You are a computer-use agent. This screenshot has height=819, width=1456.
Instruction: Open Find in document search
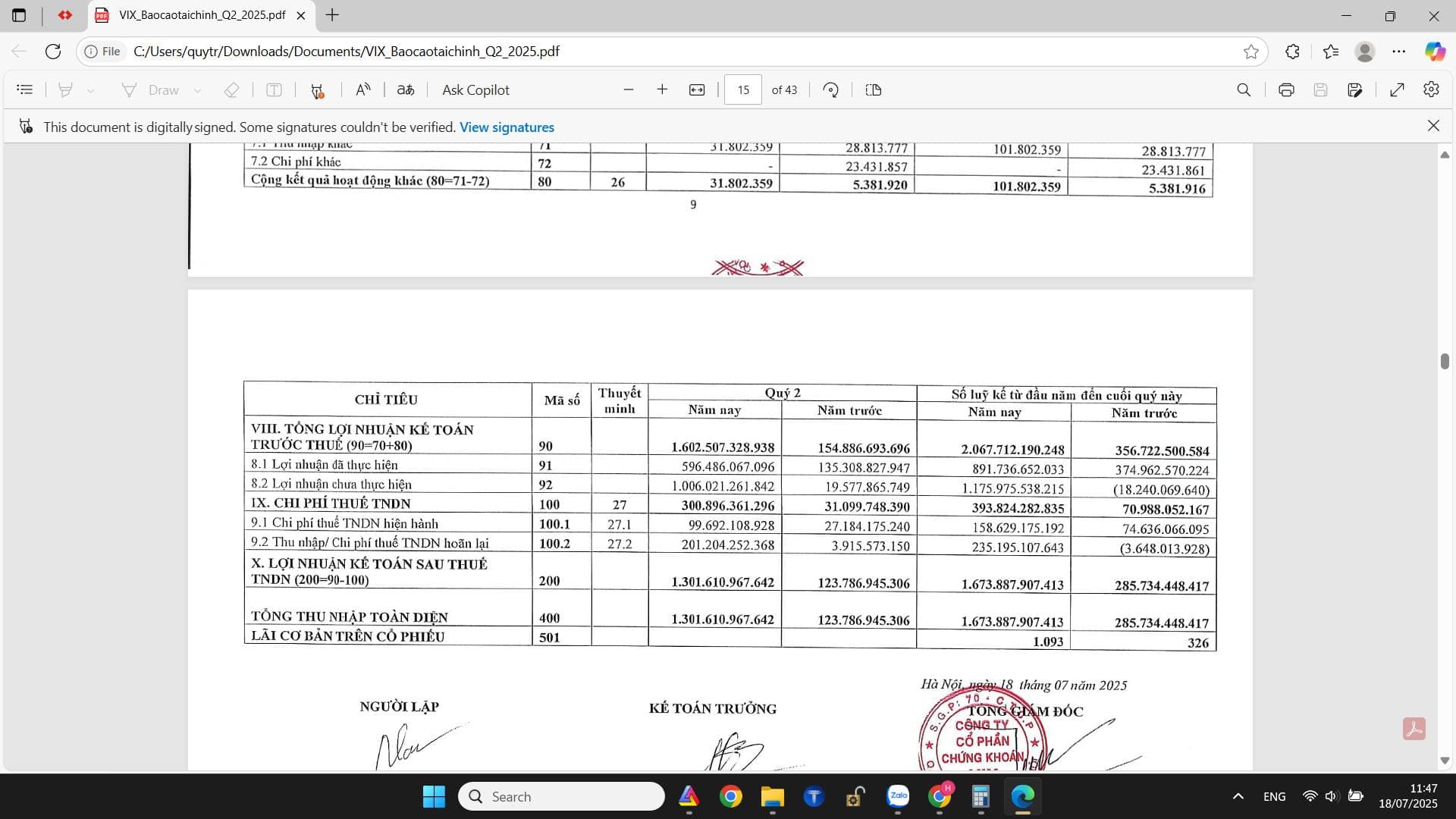tap(1244, 89)
